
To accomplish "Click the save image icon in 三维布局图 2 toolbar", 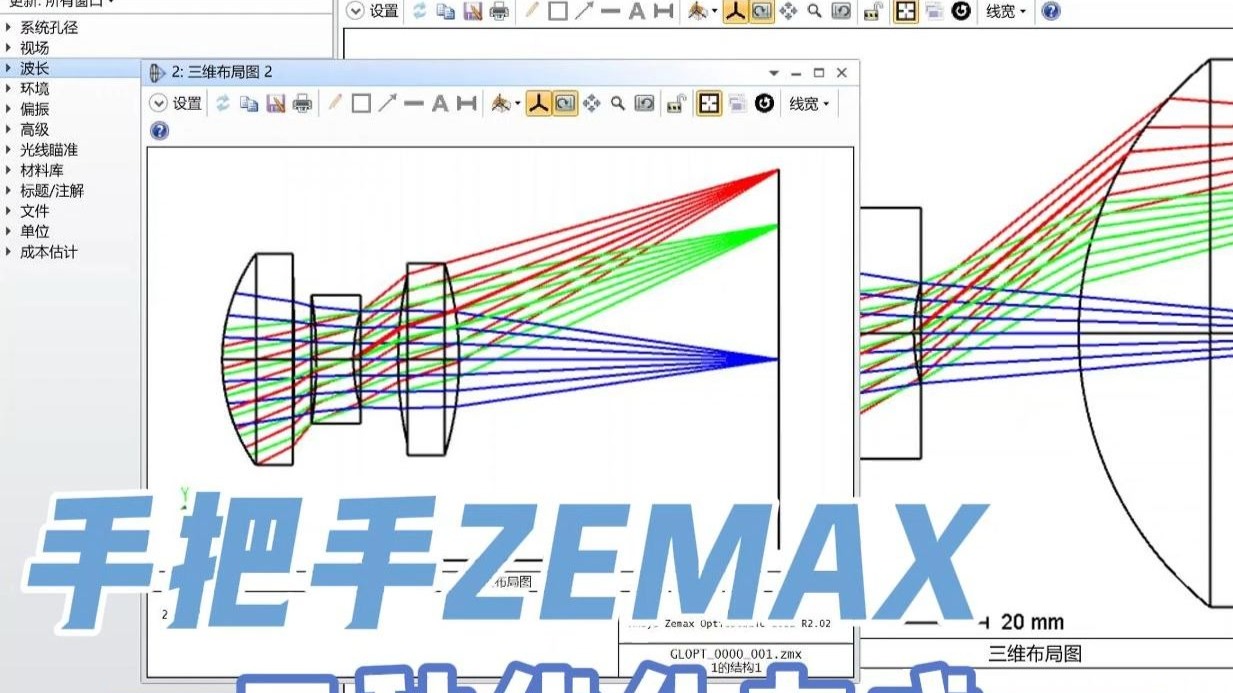I will pos(275,103).
